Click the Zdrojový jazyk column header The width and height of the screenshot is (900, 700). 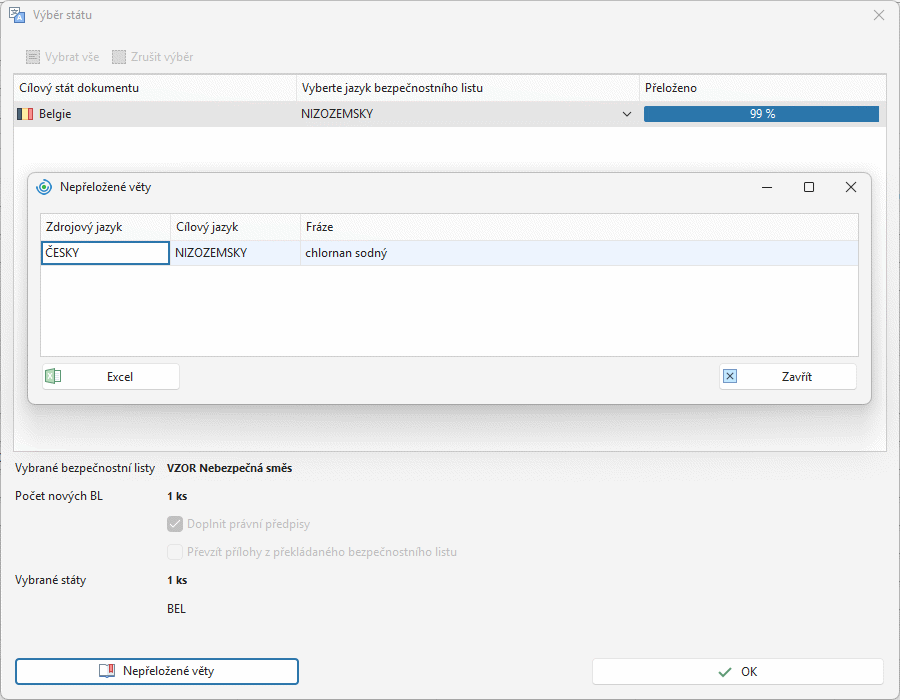105,227
